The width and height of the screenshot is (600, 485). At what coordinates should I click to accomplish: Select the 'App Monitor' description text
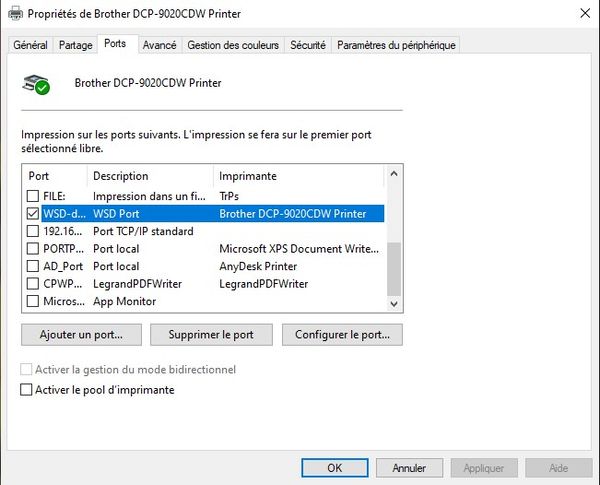(x=124, y=302)
